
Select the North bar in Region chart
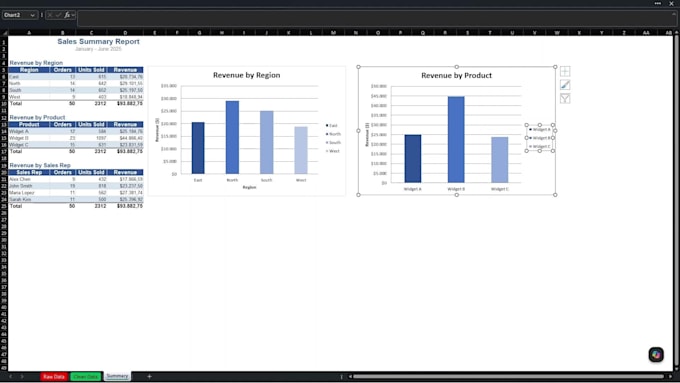point(232,137)
